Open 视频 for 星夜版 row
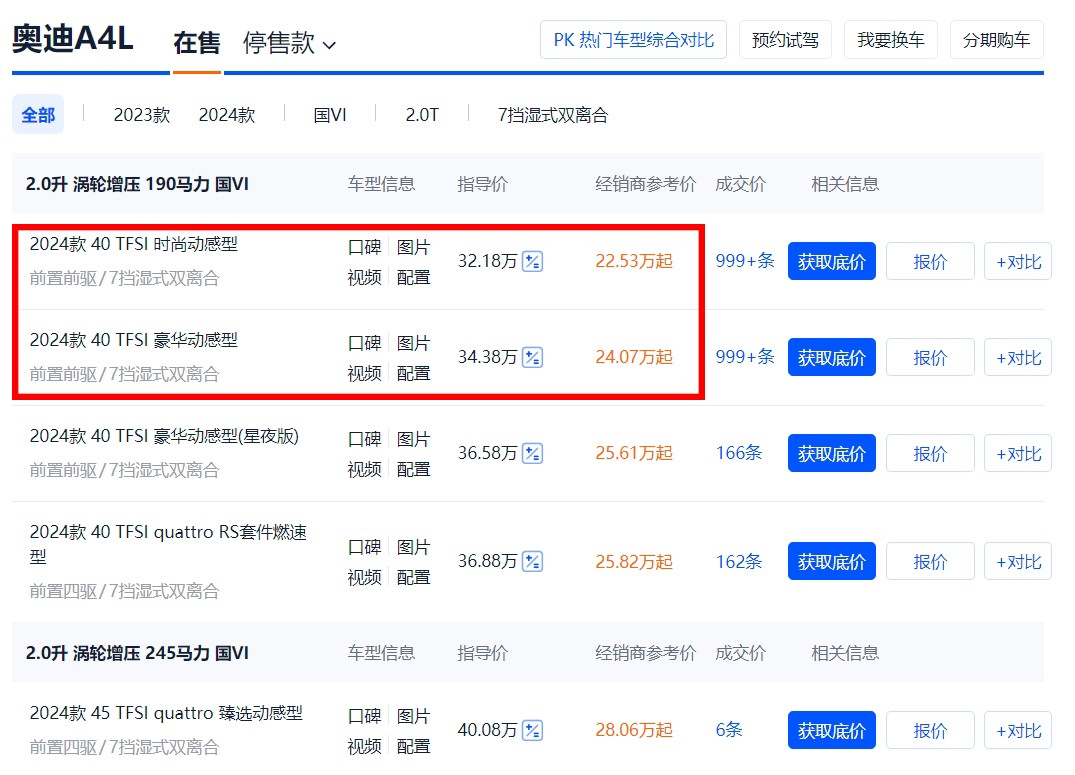1075x775 pixels. point(365,470)
